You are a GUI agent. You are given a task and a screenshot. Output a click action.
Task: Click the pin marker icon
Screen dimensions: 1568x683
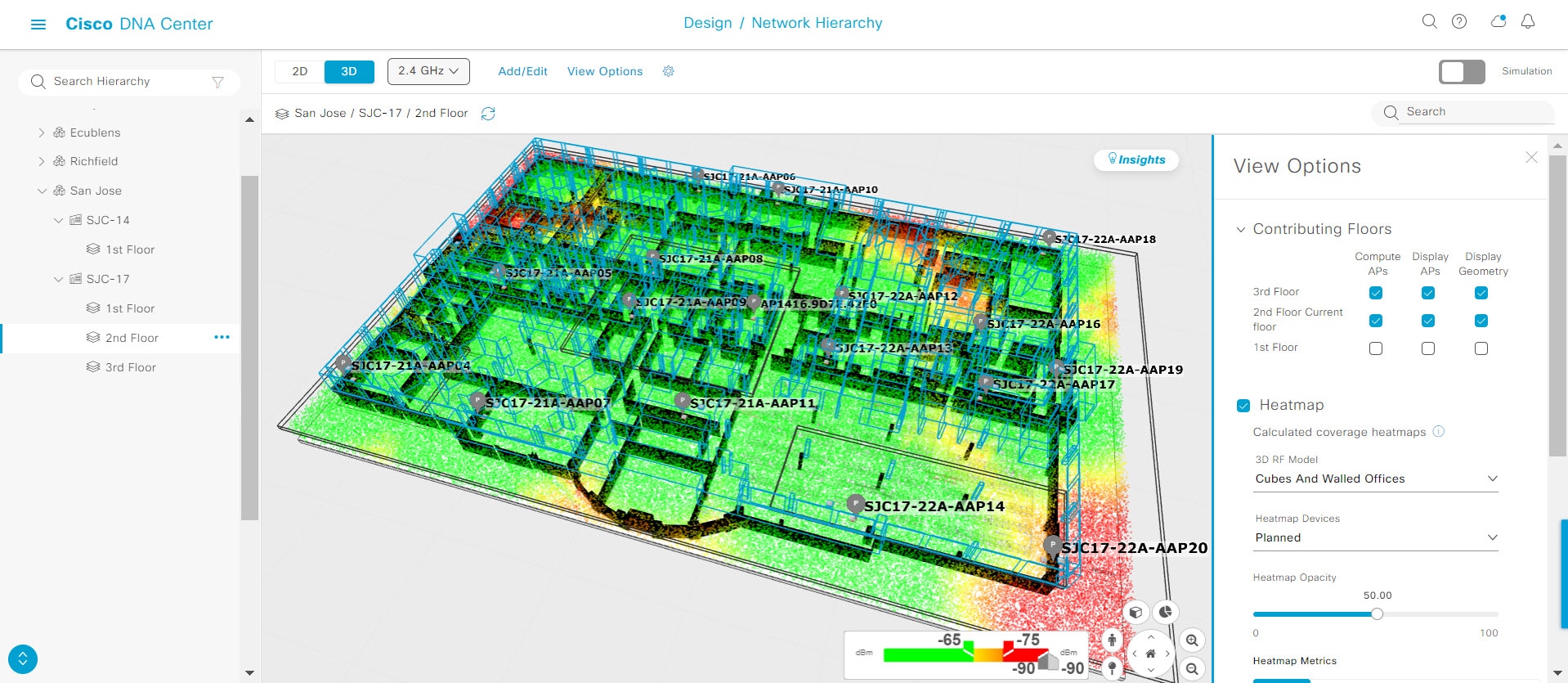(1112, 668)
